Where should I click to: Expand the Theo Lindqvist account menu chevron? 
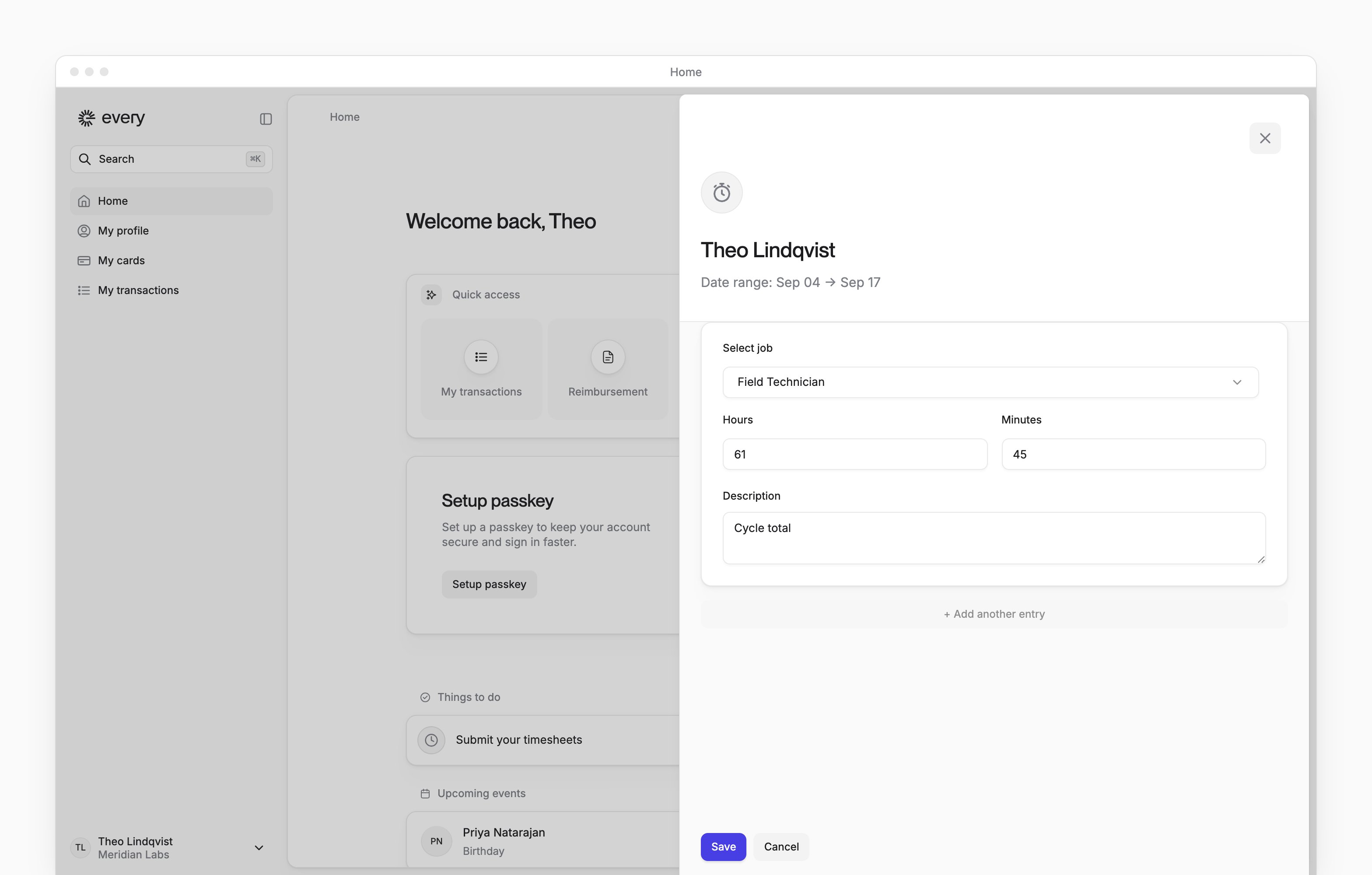259,848
